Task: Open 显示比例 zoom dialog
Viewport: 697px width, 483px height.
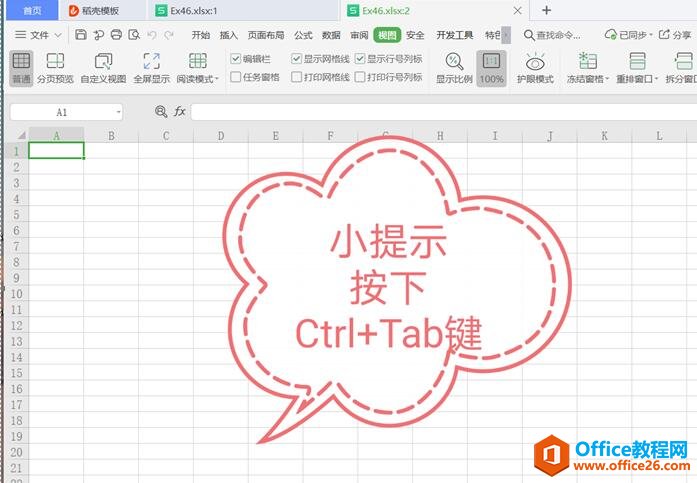Action: (454, 68)
